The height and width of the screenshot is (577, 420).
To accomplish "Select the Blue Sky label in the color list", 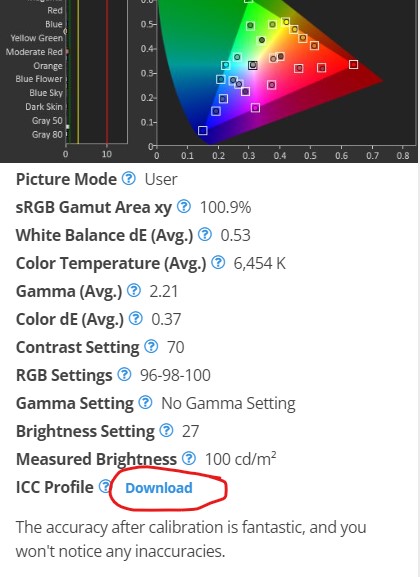I will click(x=46, y=93).
